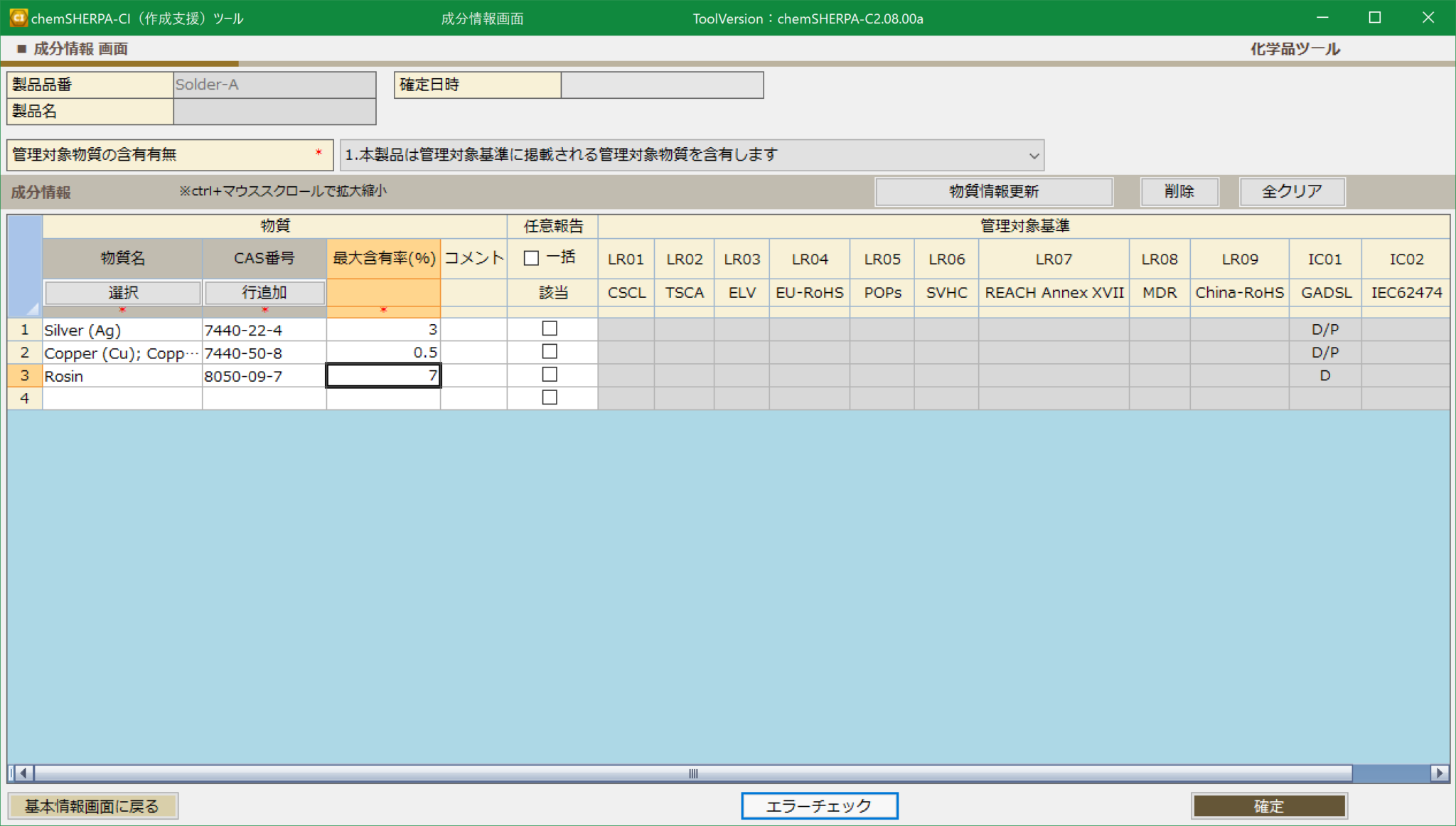Click the 選択 button under 物質名

(121, 292)
